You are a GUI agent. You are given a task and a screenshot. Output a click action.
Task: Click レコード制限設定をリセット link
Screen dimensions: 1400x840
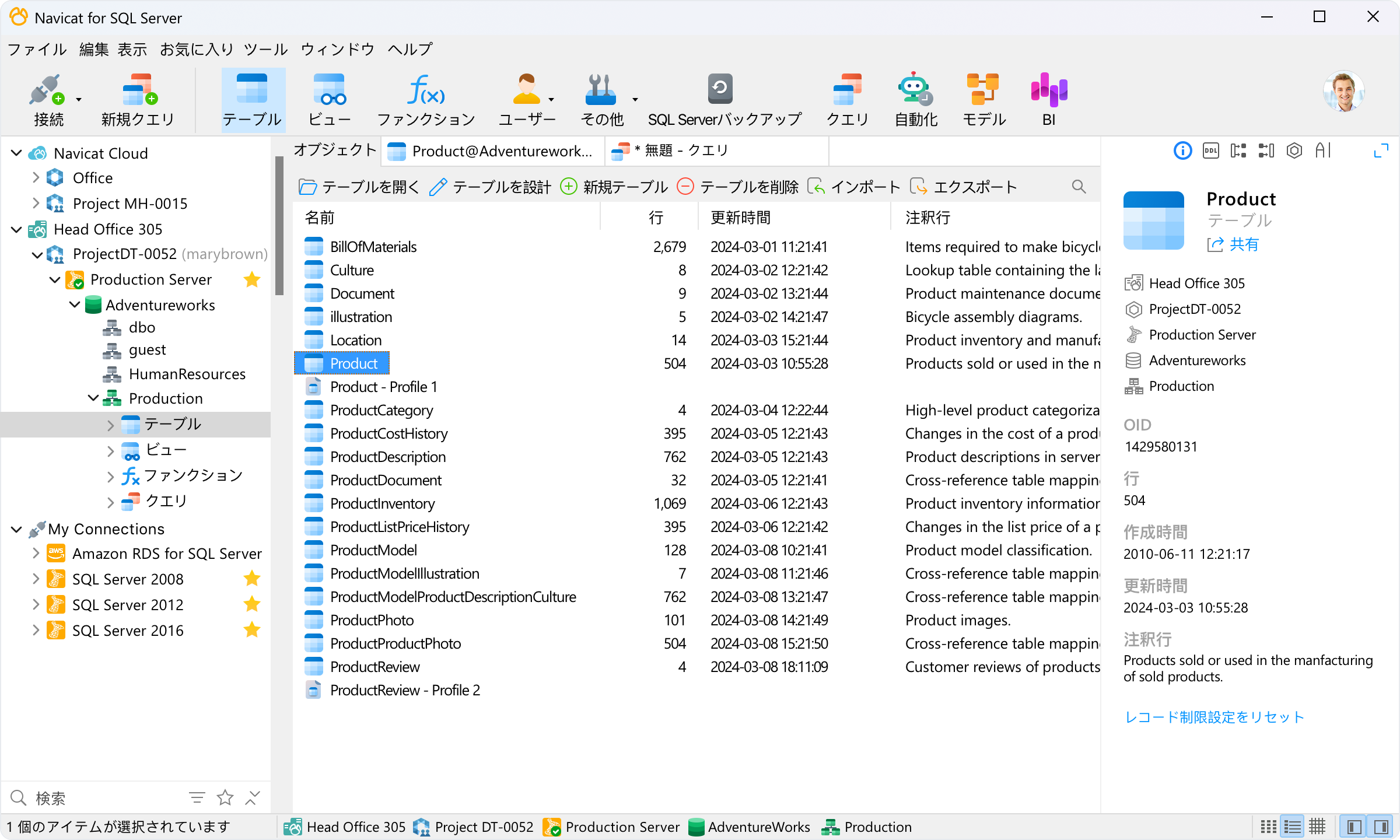tap(1214, 717)
